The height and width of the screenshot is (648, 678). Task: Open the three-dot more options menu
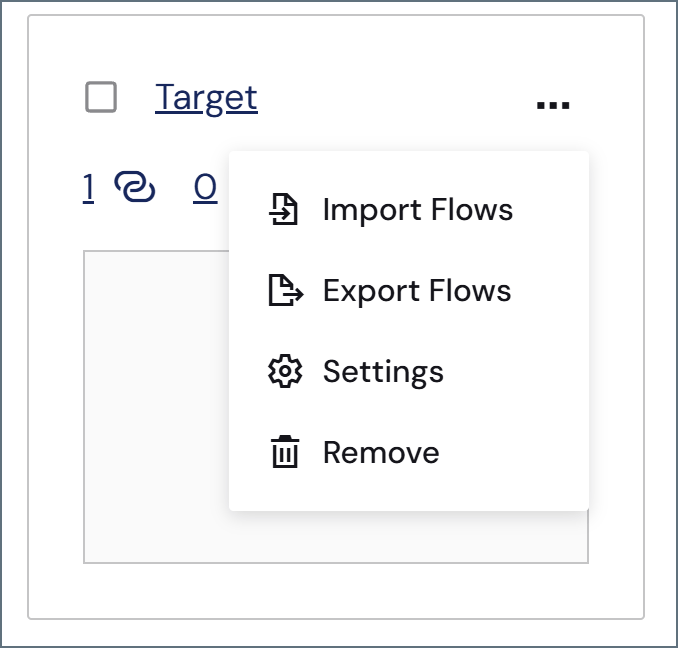pos(553,105)
